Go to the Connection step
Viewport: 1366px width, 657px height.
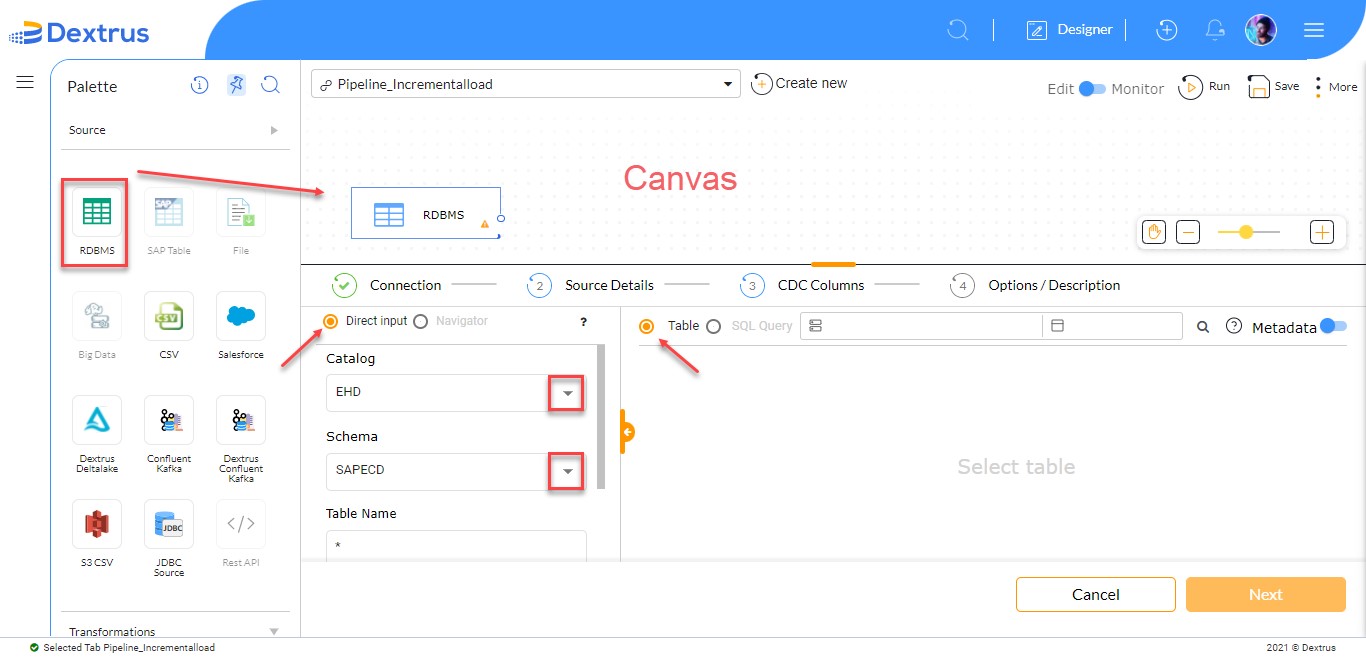(387, 285)
